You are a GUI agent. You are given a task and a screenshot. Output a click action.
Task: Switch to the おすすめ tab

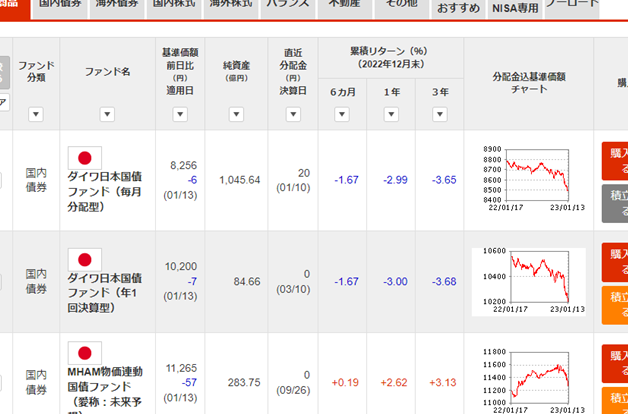[458, 8]
